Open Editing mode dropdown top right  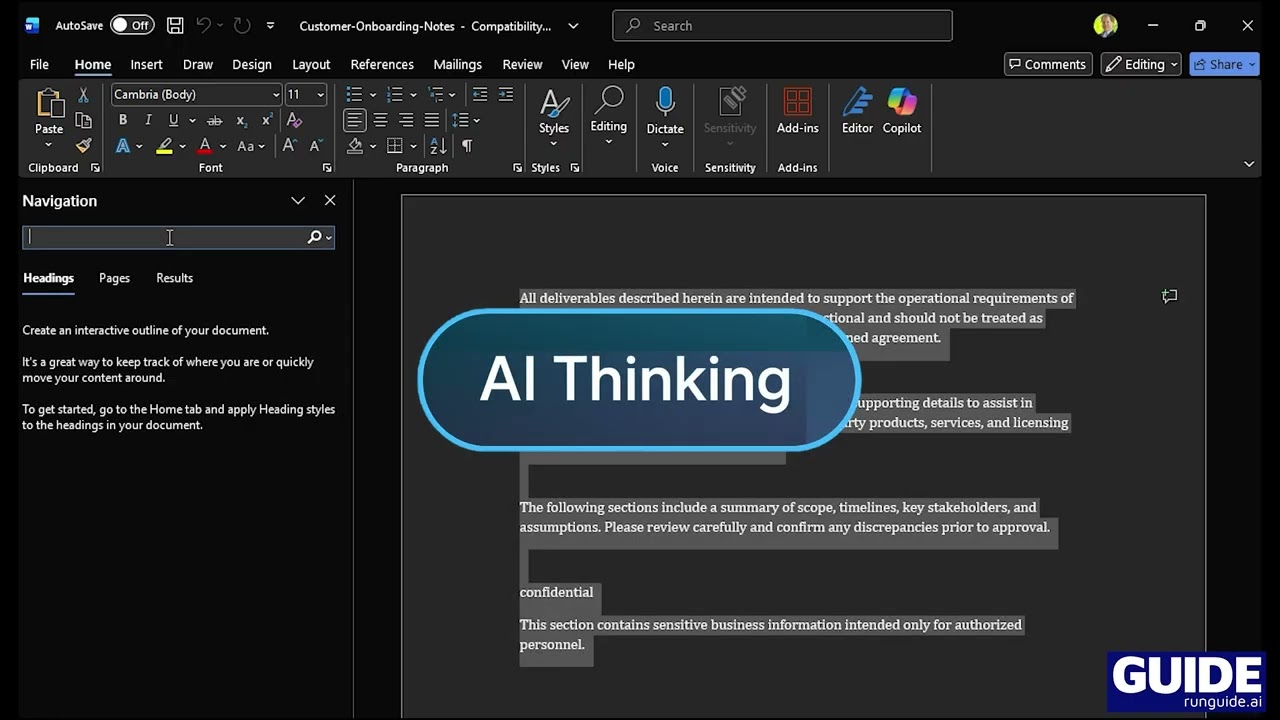tap(1141, 64)
